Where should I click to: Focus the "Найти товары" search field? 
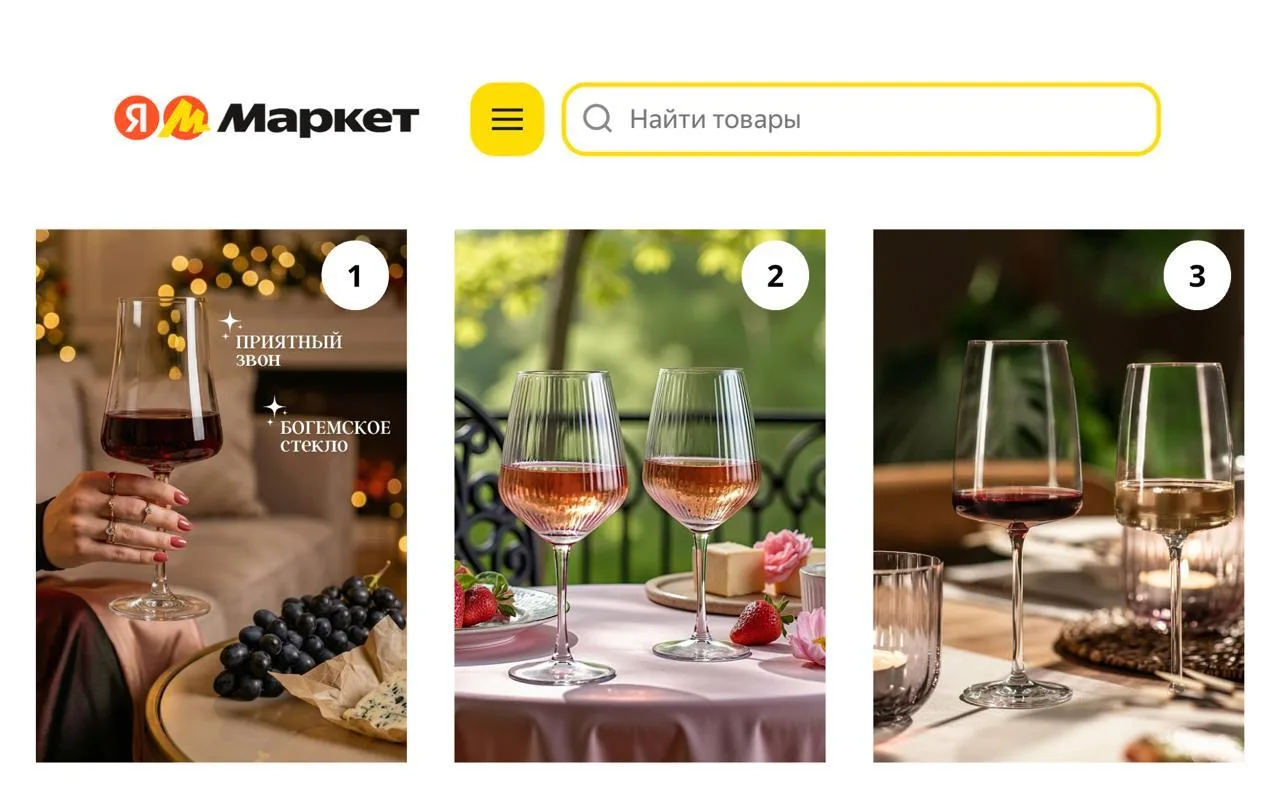(x=861, y=119)
